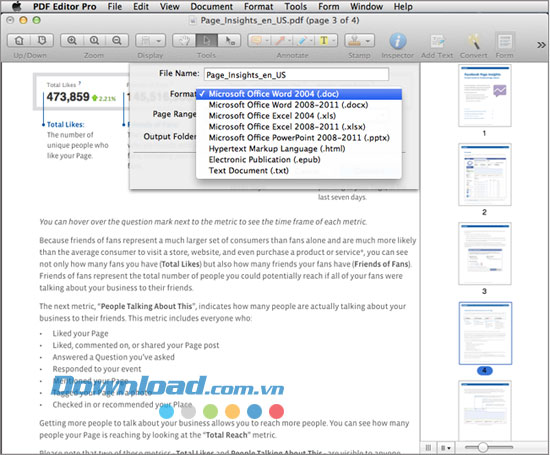This screenshot has height=455, width=550.
Task: Open the pencil tool options arrow
Action: (312, 41)
